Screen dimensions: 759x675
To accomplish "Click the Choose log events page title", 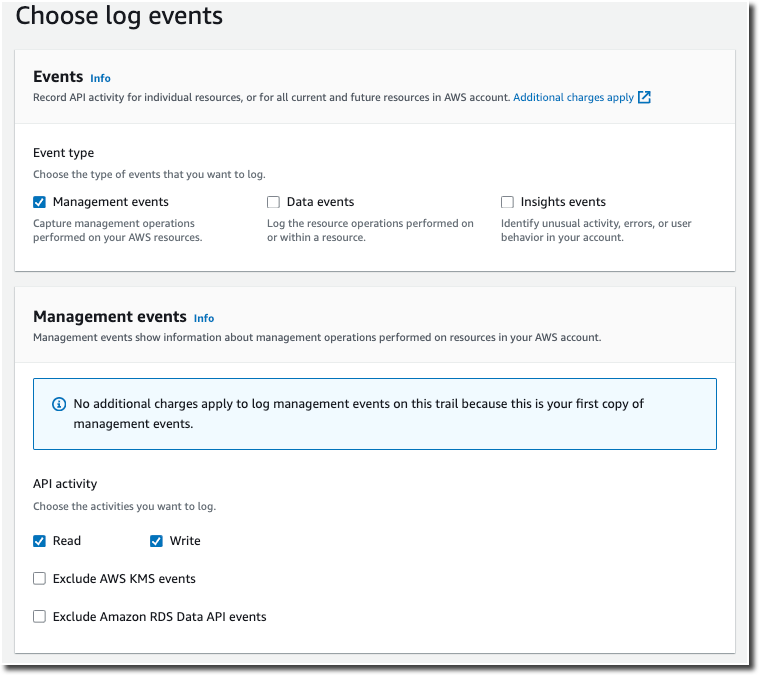I will click(119, 16).
